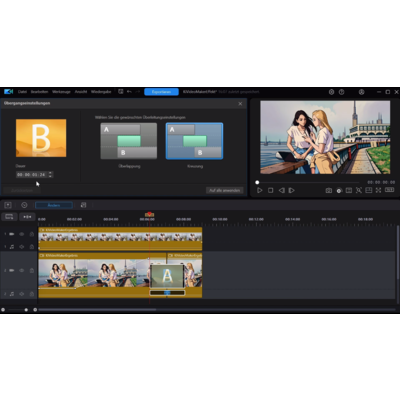Open the help question mark icon

341,92
